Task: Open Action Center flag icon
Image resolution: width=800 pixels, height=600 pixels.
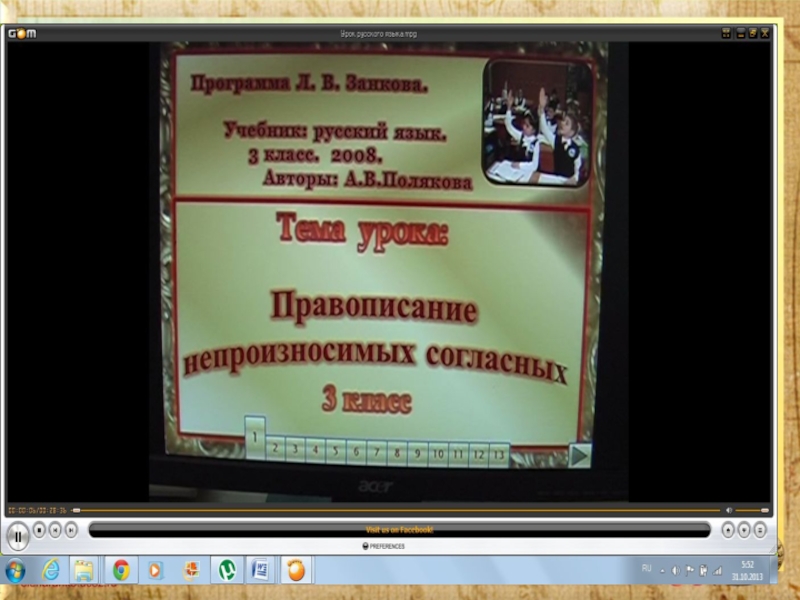Action: point(689,571)
